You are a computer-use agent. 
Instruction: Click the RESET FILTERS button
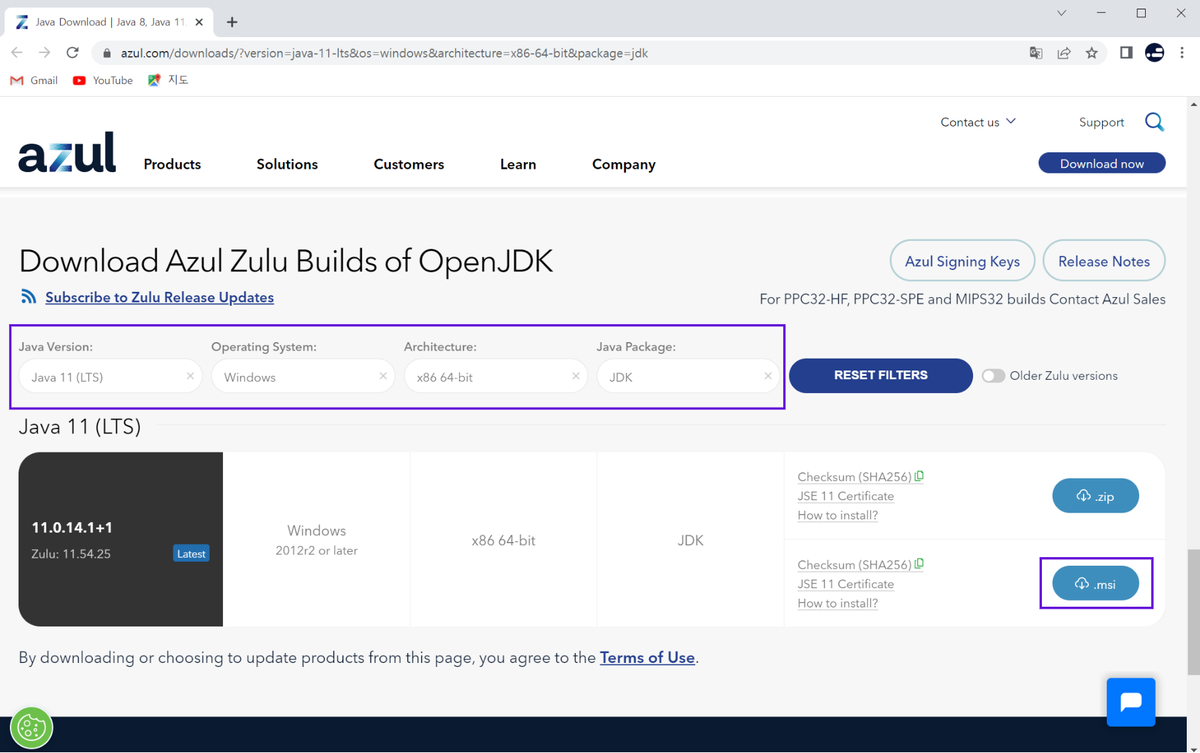(x=881, y=375)
